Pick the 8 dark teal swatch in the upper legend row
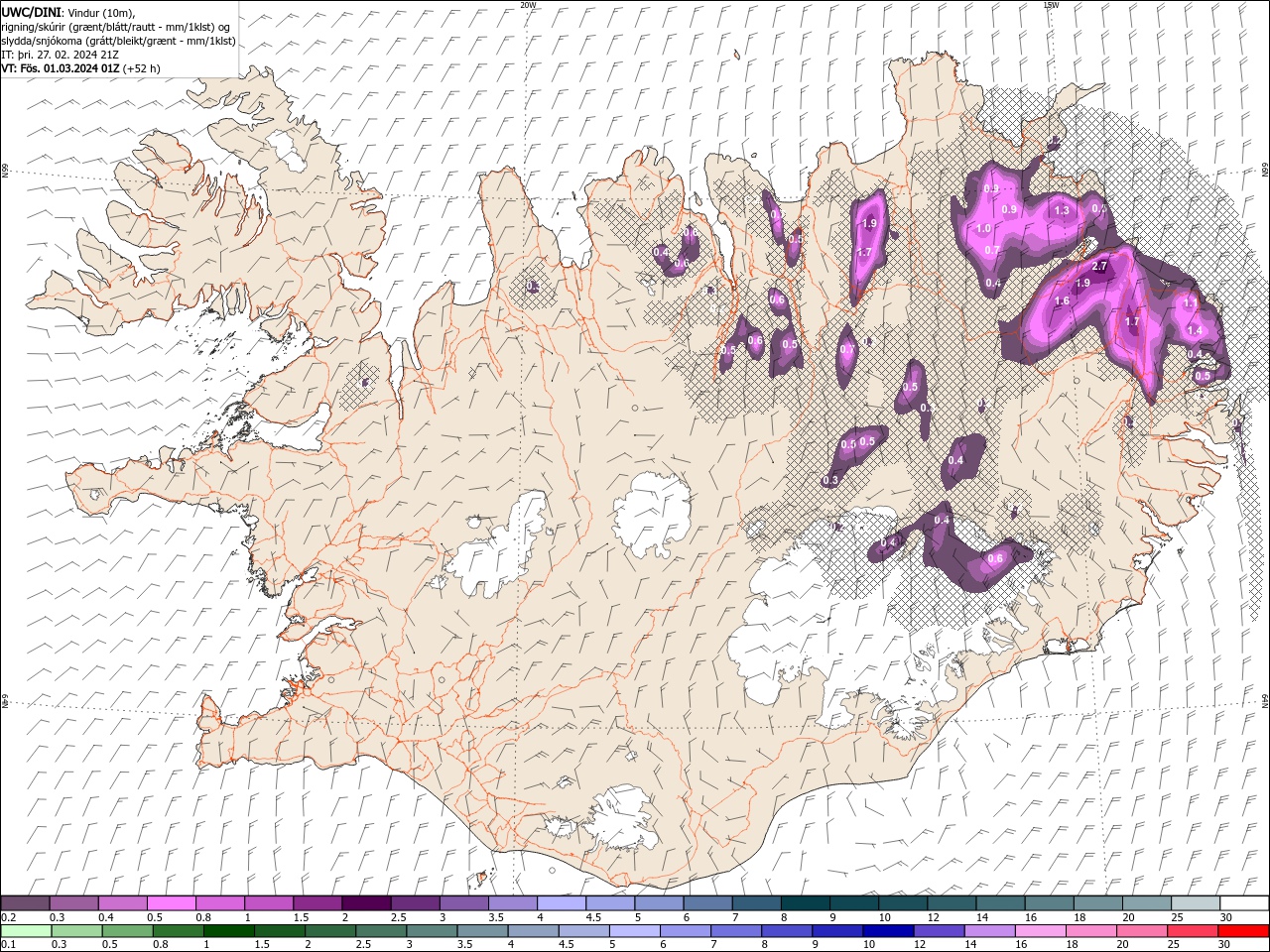 805,903
